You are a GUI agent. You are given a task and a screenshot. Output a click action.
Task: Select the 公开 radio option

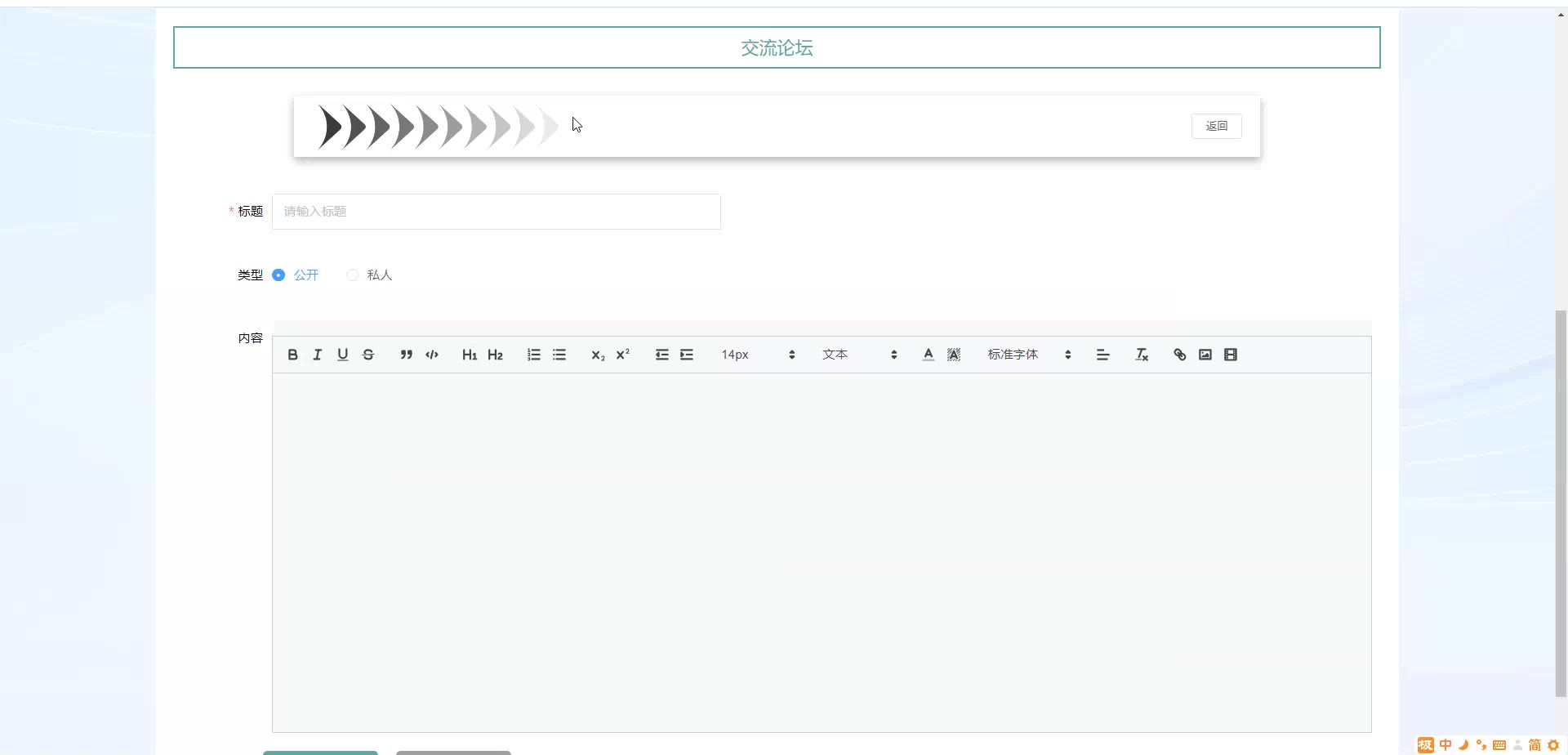[x=295, y=275]
